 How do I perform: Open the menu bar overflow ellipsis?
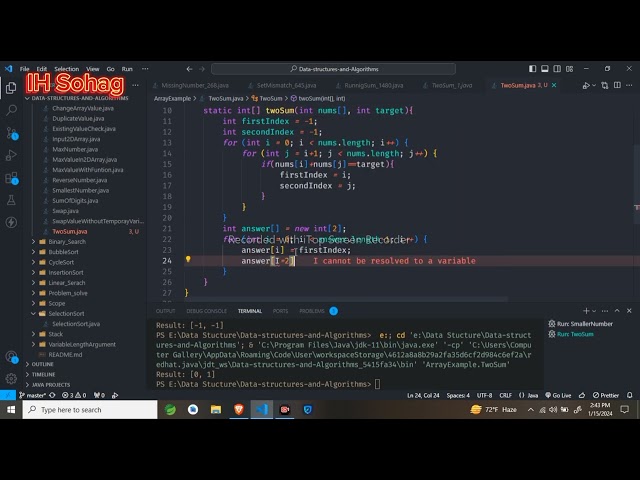(x=145, y=69)
